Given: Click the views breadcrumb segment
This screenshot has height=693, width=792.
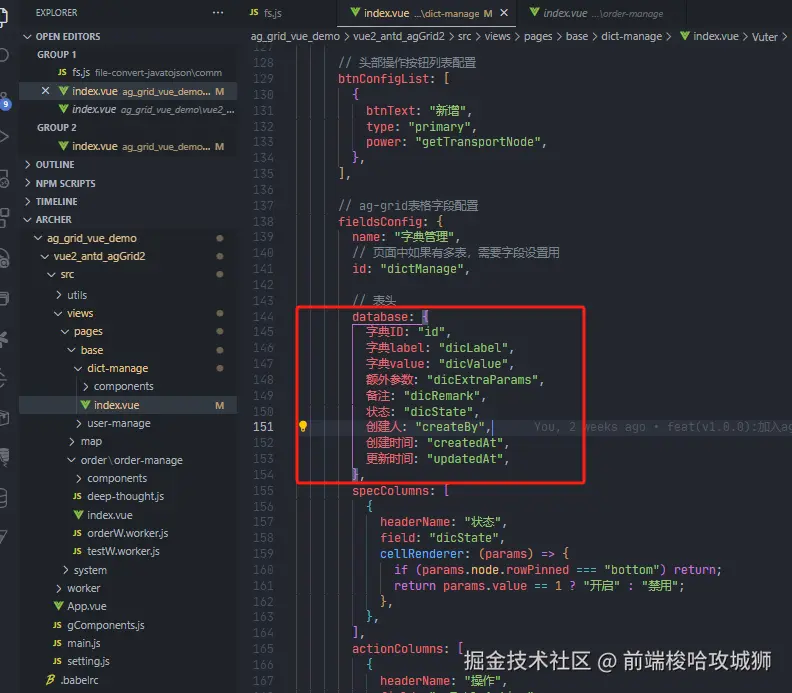Looking at the screenshot, I should (498, 36).
